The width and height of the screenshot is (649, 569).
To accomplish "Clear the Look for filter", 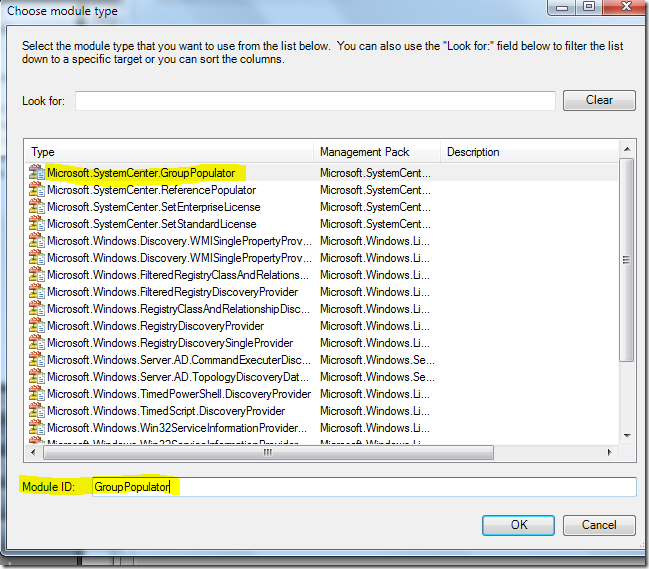I will pos(599,100).
